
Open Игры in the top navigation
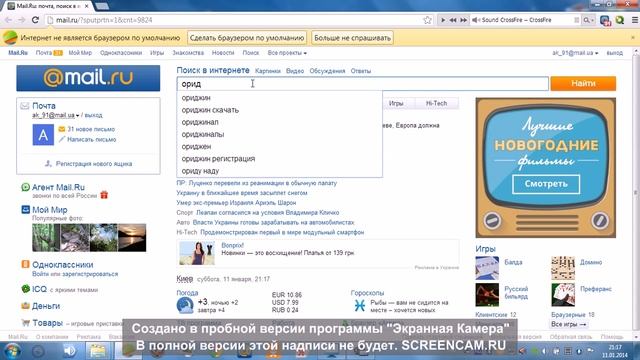157,53
